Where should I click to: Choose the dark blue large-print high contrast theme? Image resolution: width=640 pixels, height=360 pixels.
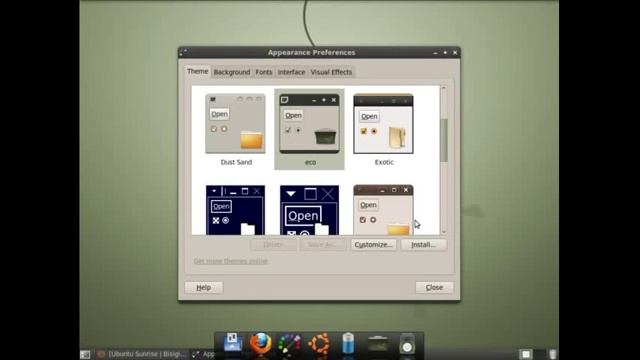tap(309, 210)
